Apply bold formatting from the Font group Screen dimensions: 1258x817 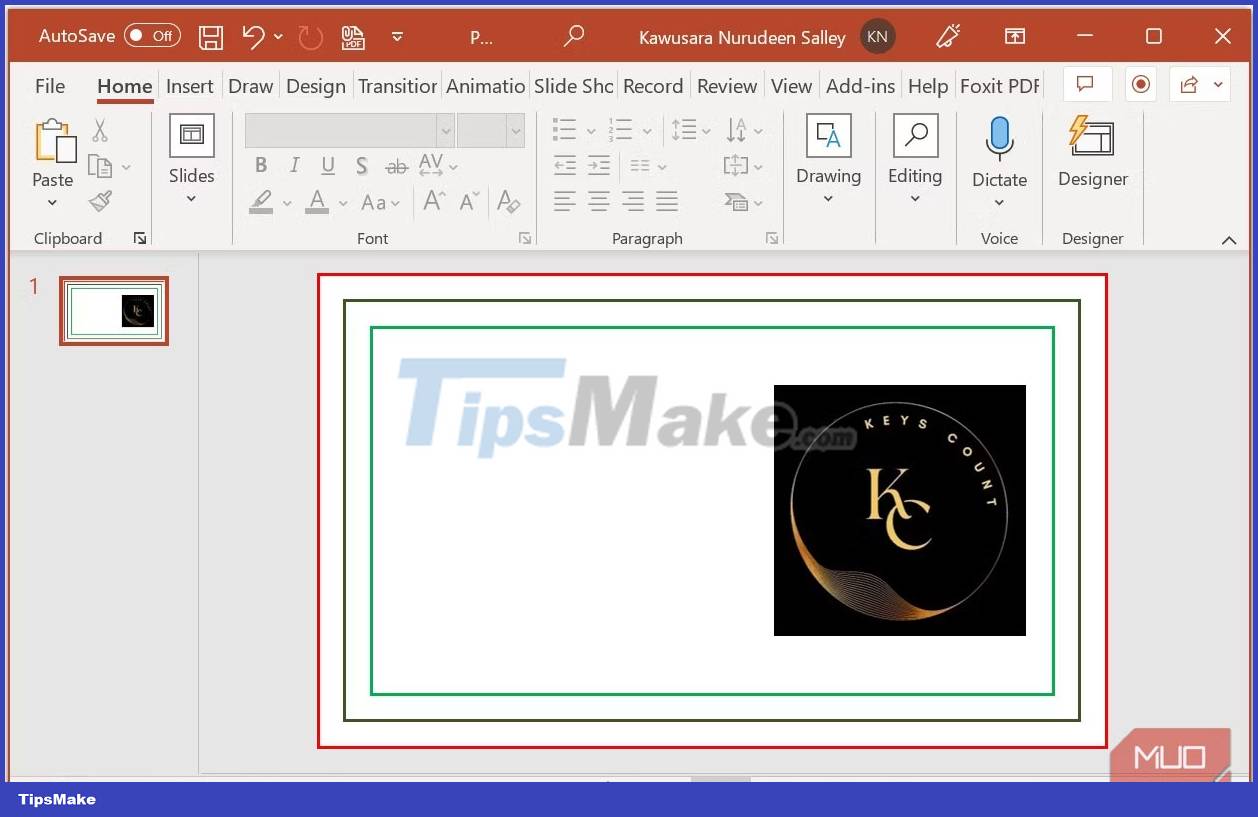click(261, 165)
